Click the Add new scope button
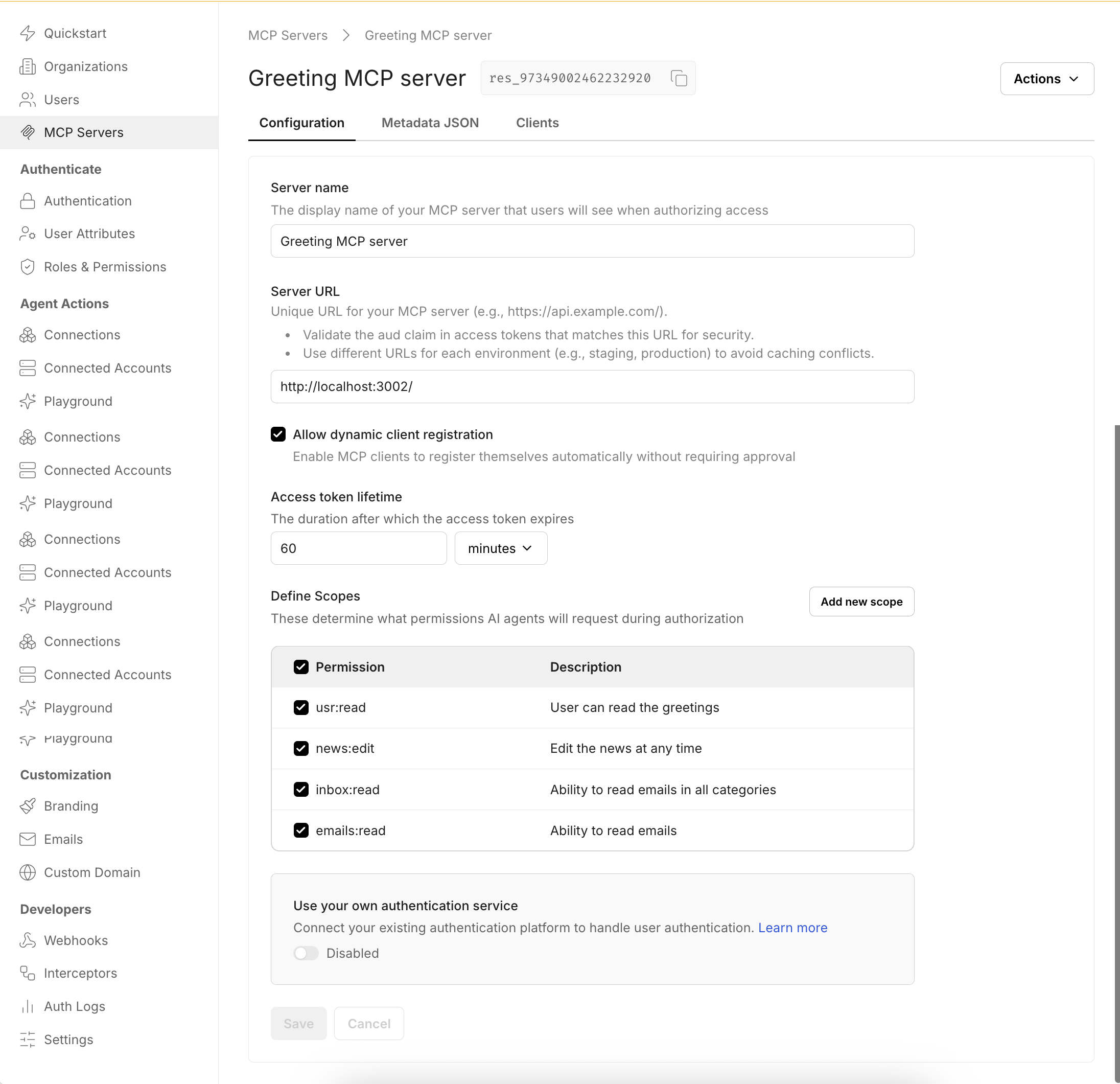1120x1084 pixels. click(861, 601)
